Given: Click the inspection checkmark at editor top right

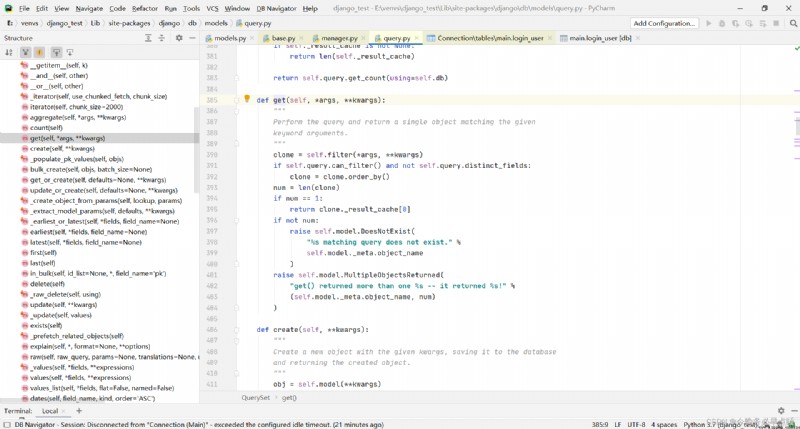Looking at the screenshot, I should tap(796, 48).
